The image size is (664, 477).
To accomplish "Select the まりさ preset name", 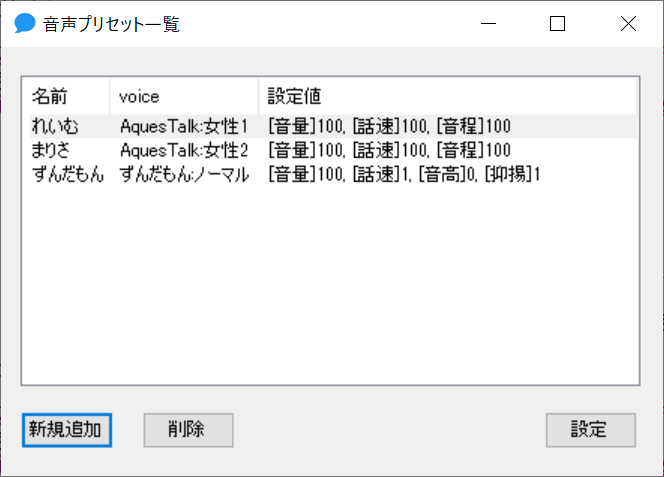I will [x=51, y=150].
